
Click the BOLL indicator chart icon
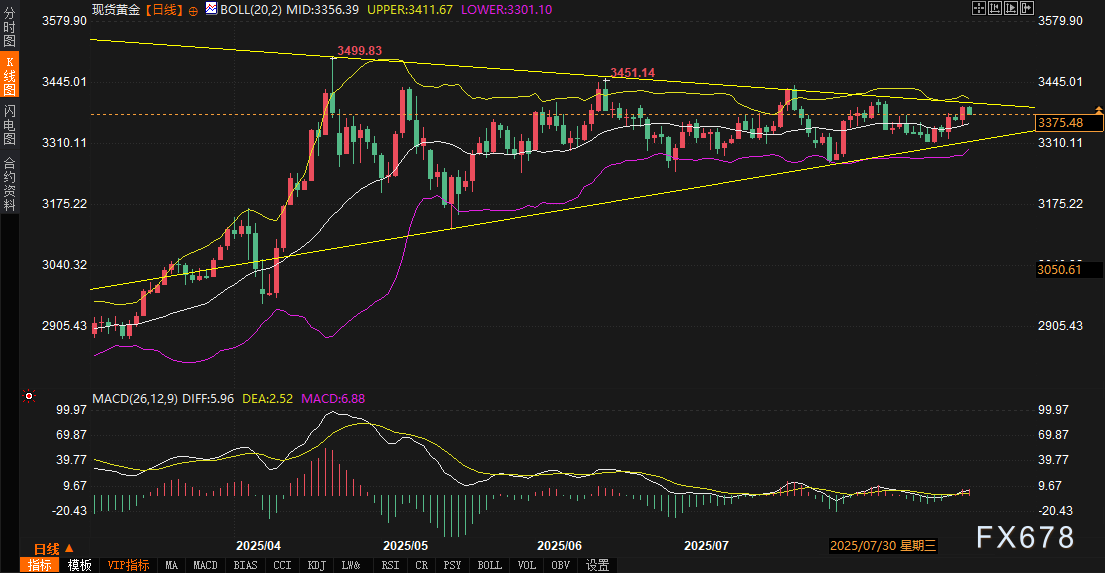[x=211, y=9]
